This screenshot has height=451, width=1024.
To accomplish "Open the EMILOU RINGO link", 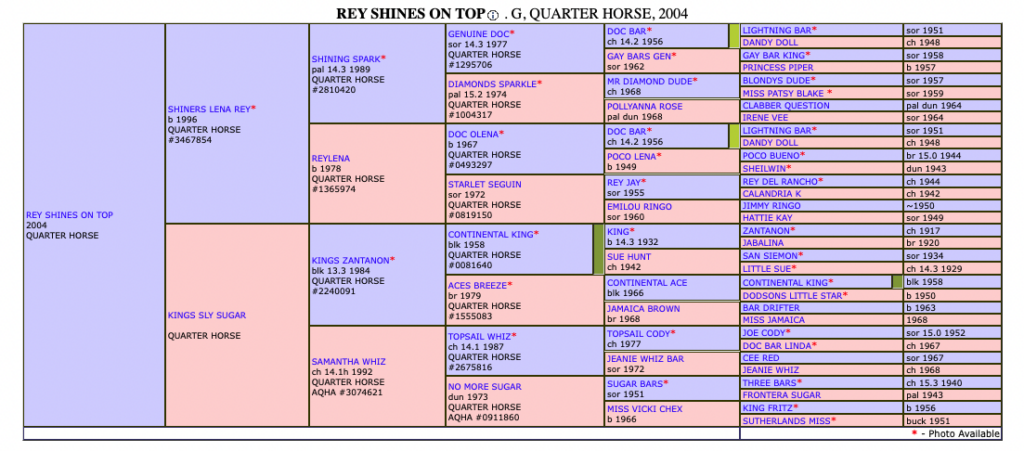I will point(639,207).
